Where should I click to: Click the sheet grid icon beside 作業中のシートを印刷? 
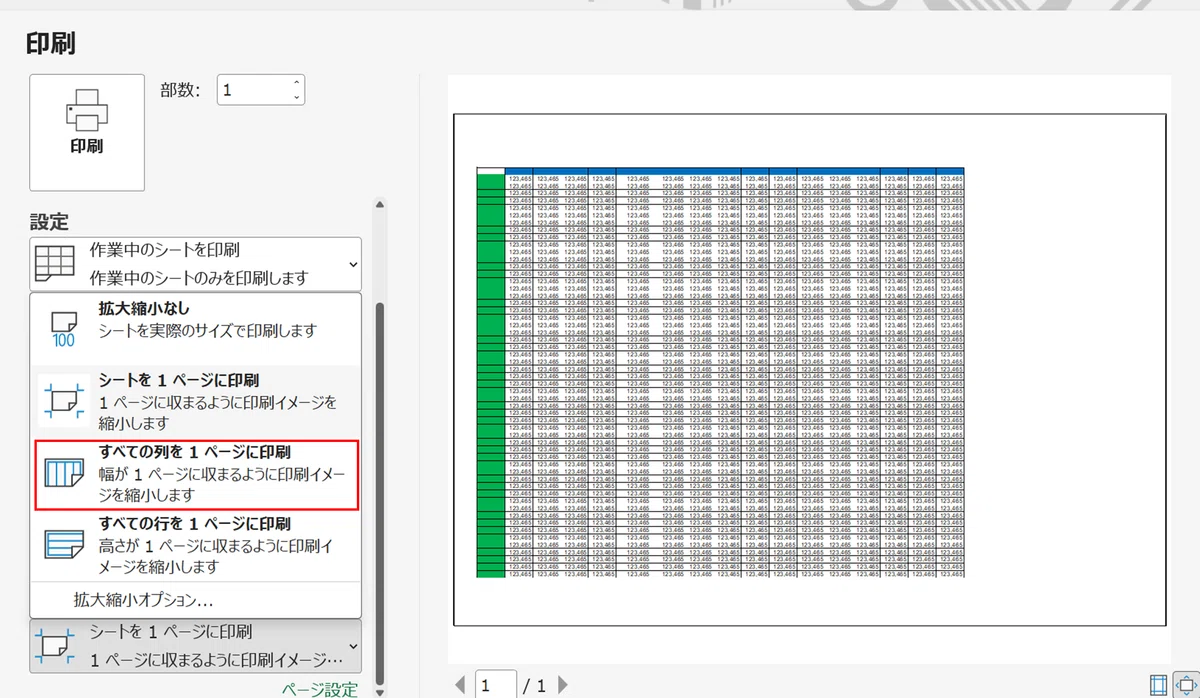click(x=54, y=263)
